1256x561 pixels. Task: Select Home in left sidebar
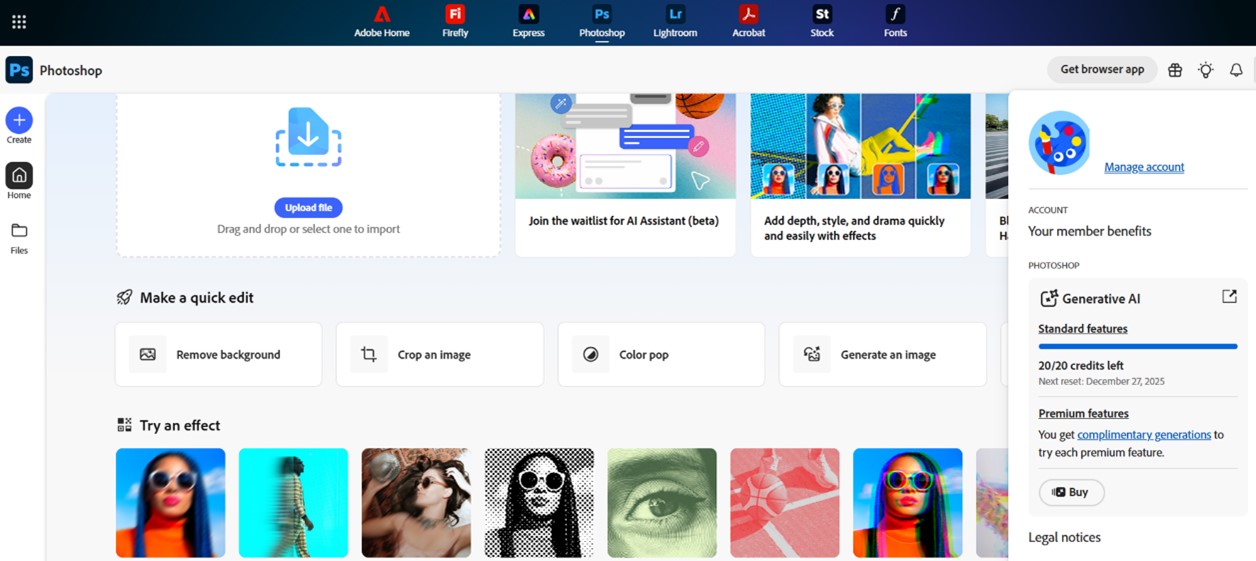[x=19, y=177]
